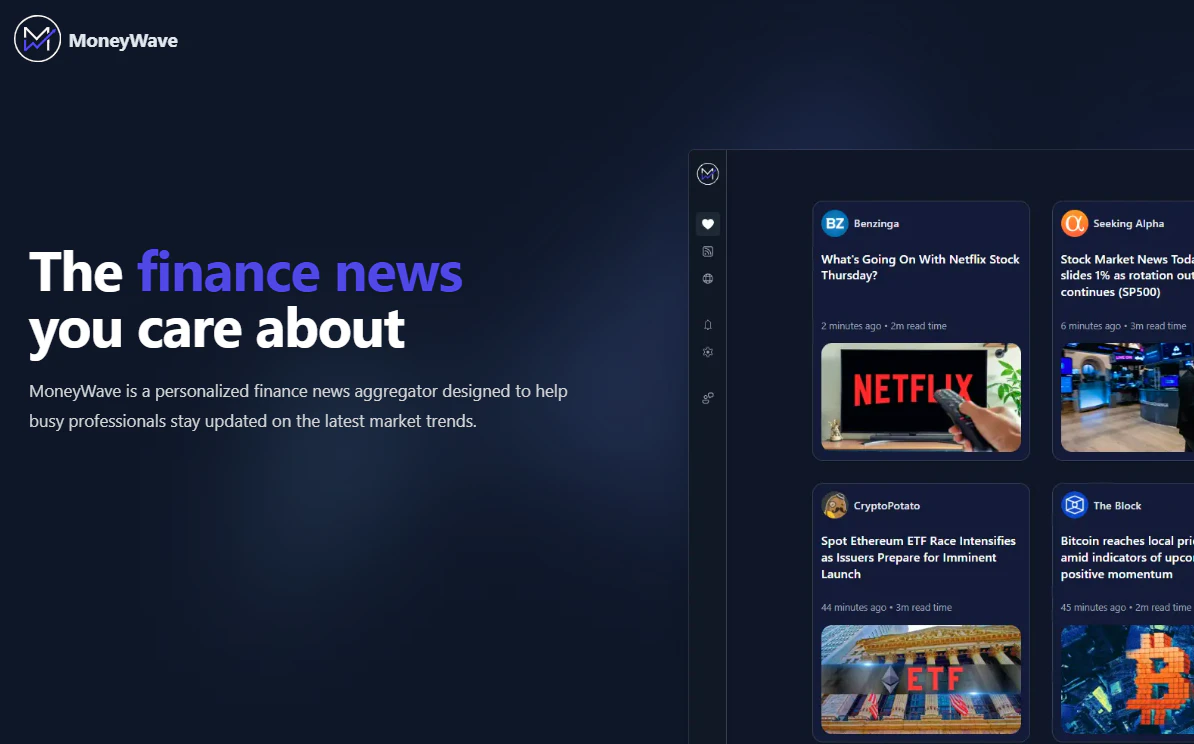This screenshot has width=1194, height=744.
Task: Click The Block source avatar
Action: click(1074, 505)
